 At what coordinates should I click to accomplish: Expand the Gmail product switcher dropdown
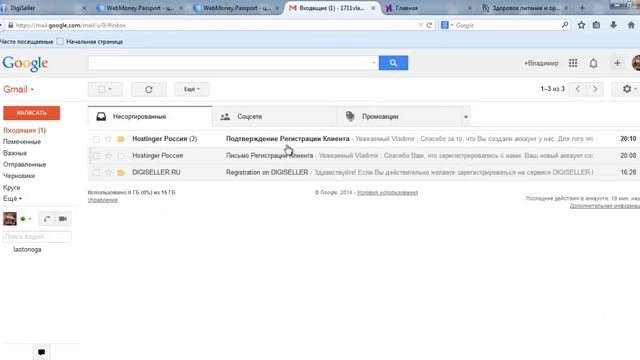32,90
